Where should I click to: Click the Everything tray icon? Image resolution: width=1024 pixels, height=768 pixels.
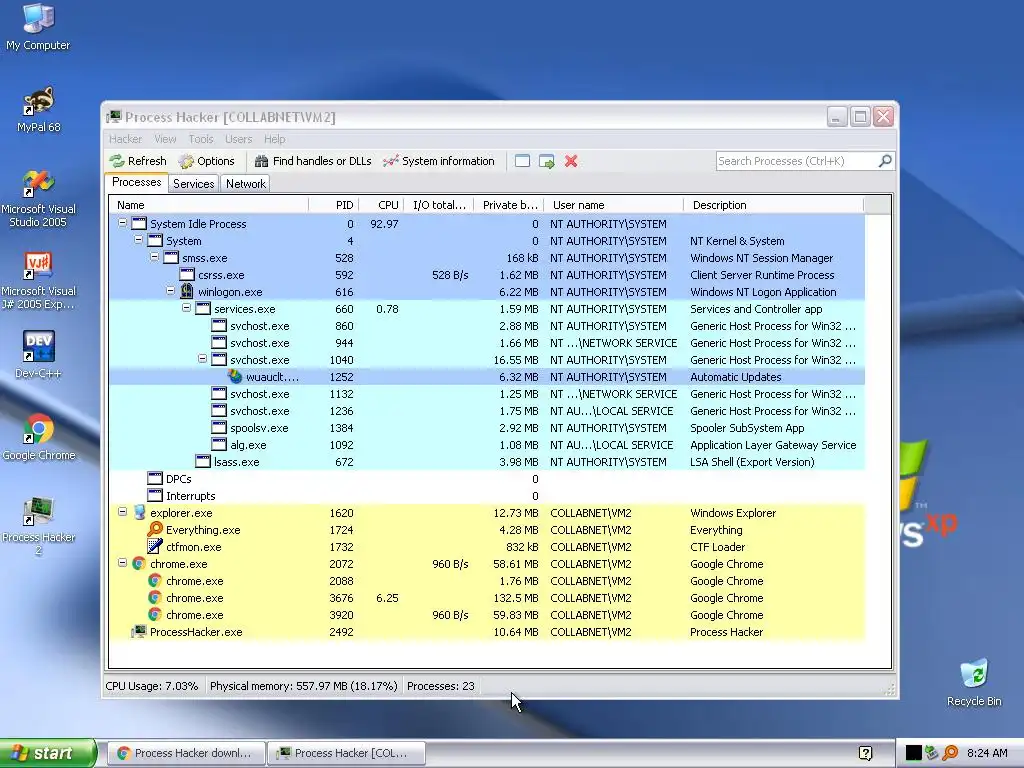coord(951,753)
